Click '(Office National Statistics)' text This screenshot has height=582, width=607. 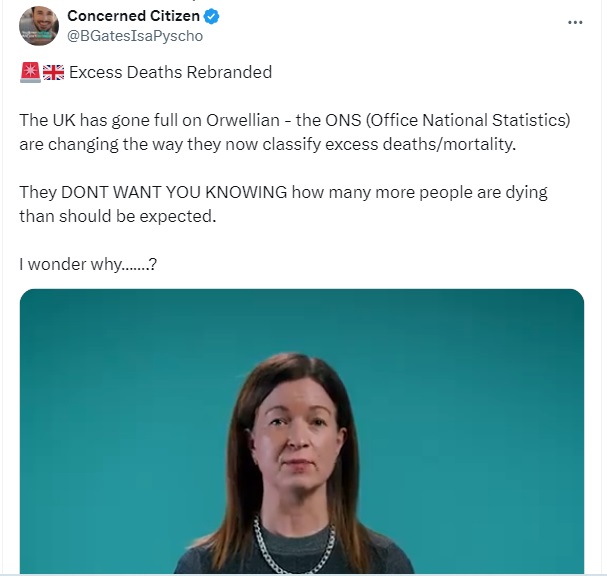(468, 120)
